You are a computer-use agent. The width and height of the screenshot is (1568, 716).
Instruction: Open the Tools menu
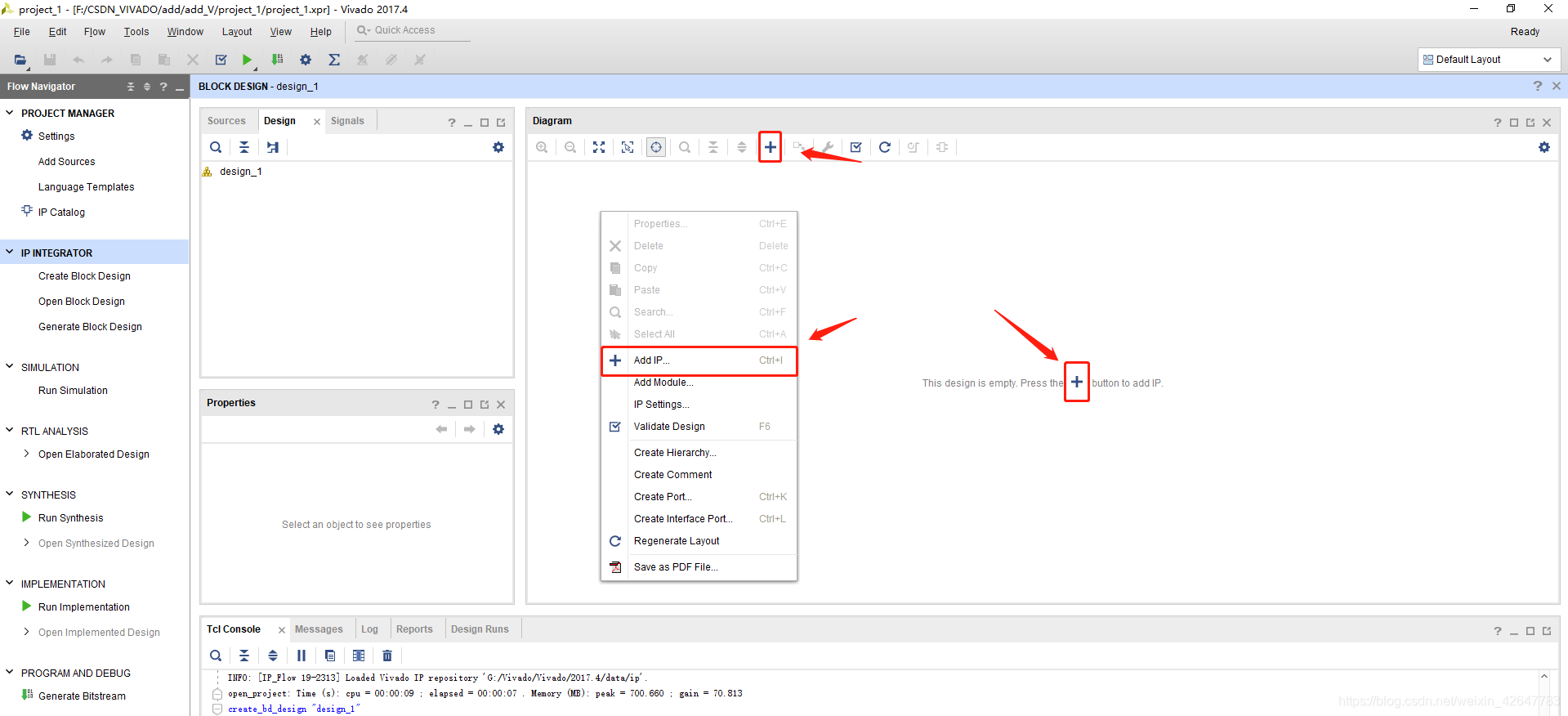[x=136, y=32]
